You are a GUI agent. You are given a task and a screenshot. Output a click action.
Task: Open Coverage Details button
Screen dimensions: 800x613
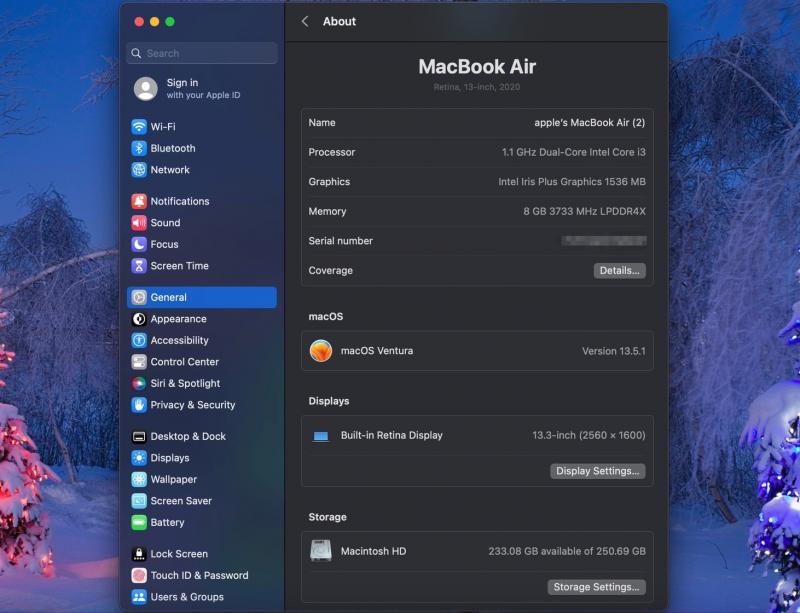619,271
